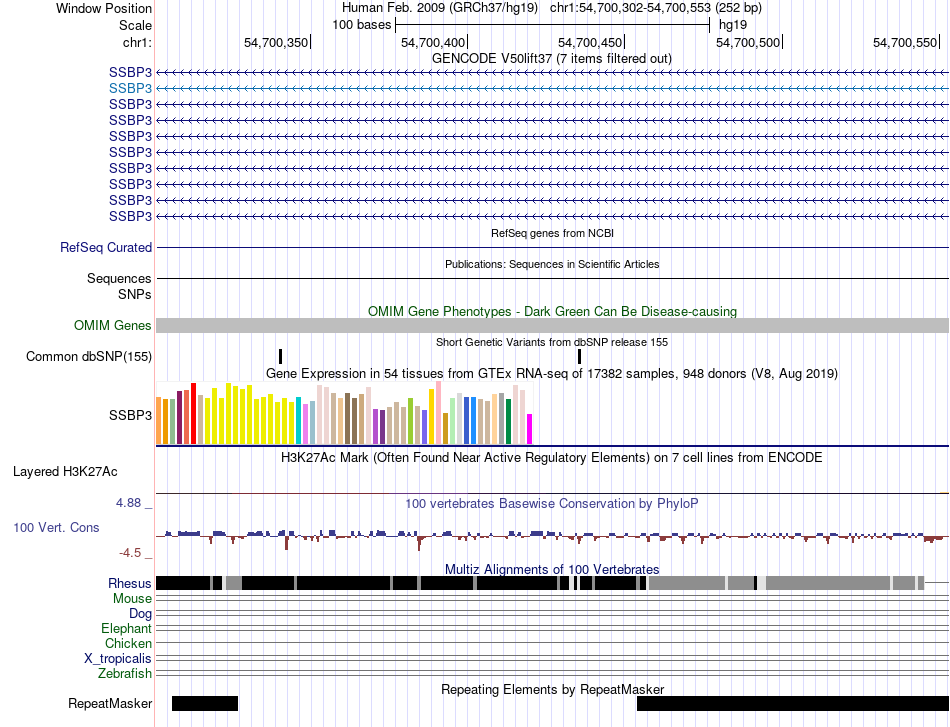Click the gray OMIM Genes bar
Image resolution: width=950 pixels, height=727 pixels.
552,325
